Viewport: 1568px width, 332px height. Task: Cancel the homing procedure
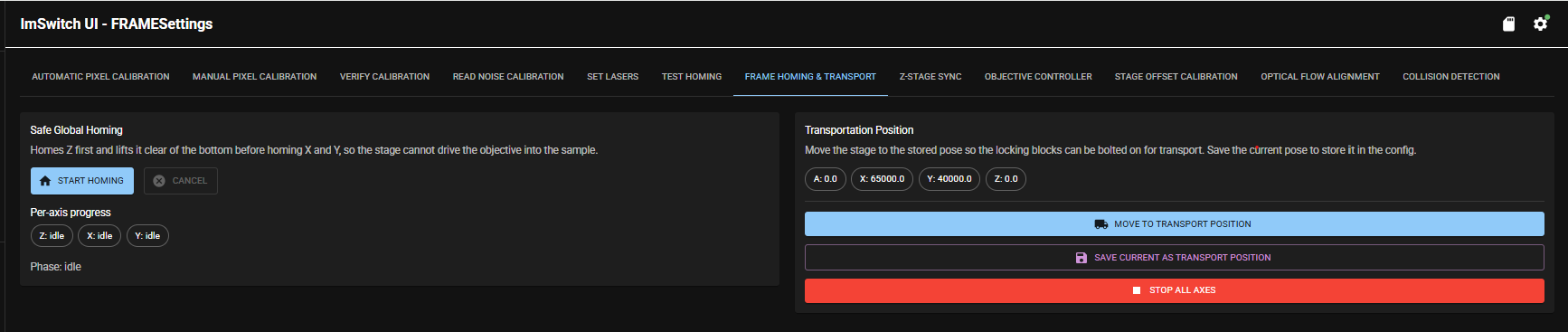click(x=181, y=181)
